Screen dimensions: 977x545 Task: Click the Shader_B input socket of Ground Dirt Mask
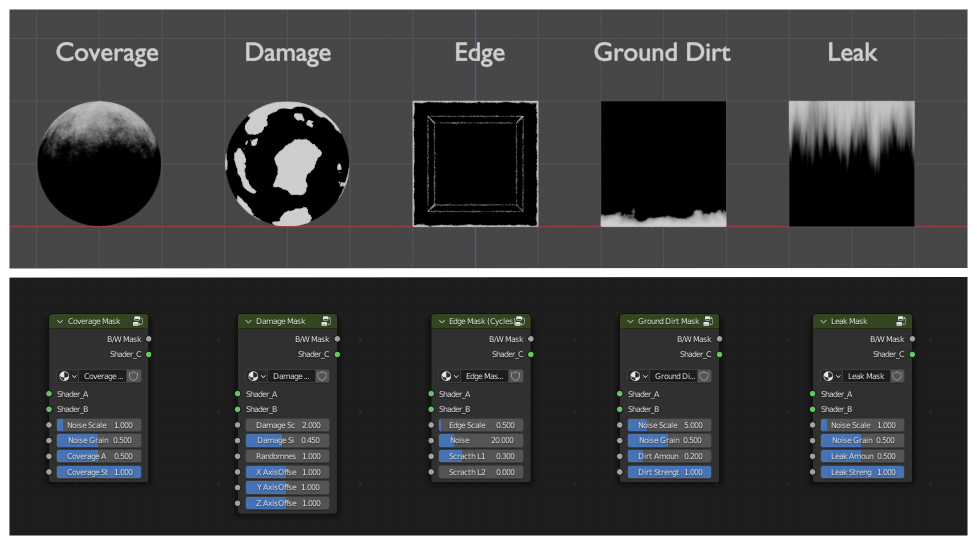(619, 409)
